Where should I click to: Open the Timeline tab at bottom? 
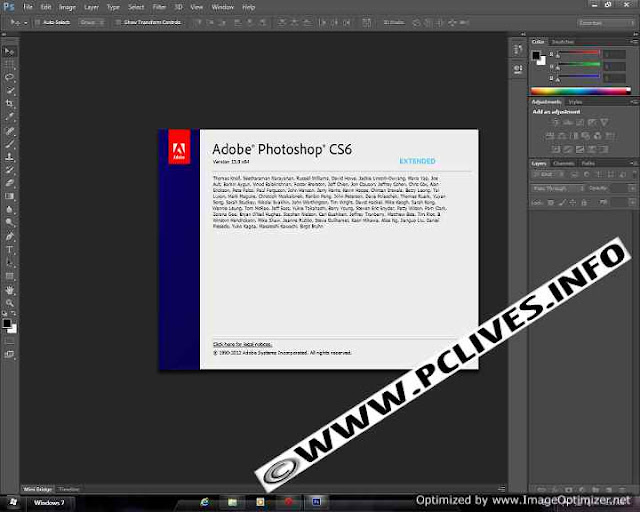click(x=69, y=489)
